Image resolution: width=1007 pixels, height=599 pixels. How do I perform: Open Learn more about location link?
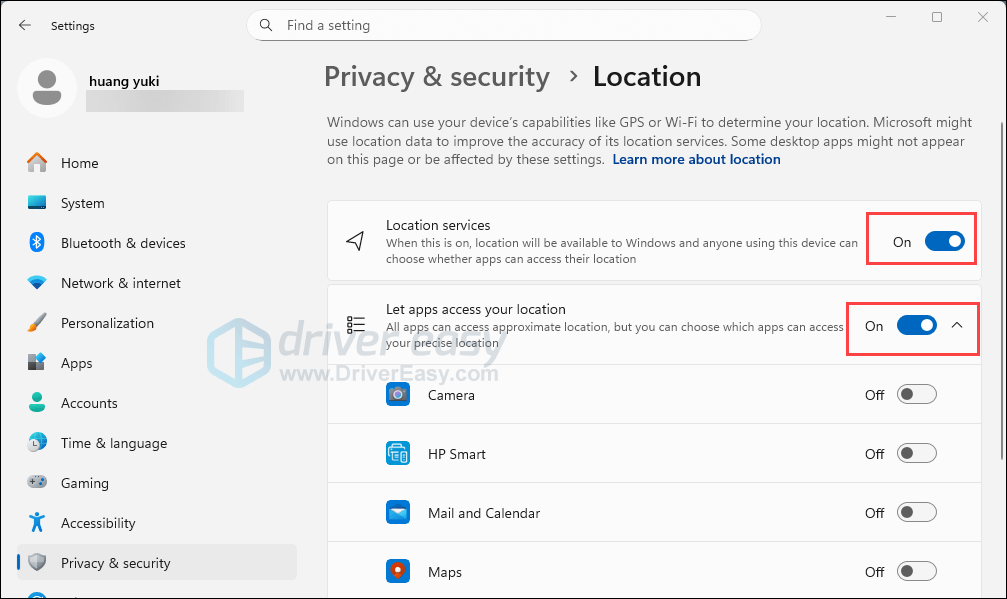[696, 160]
